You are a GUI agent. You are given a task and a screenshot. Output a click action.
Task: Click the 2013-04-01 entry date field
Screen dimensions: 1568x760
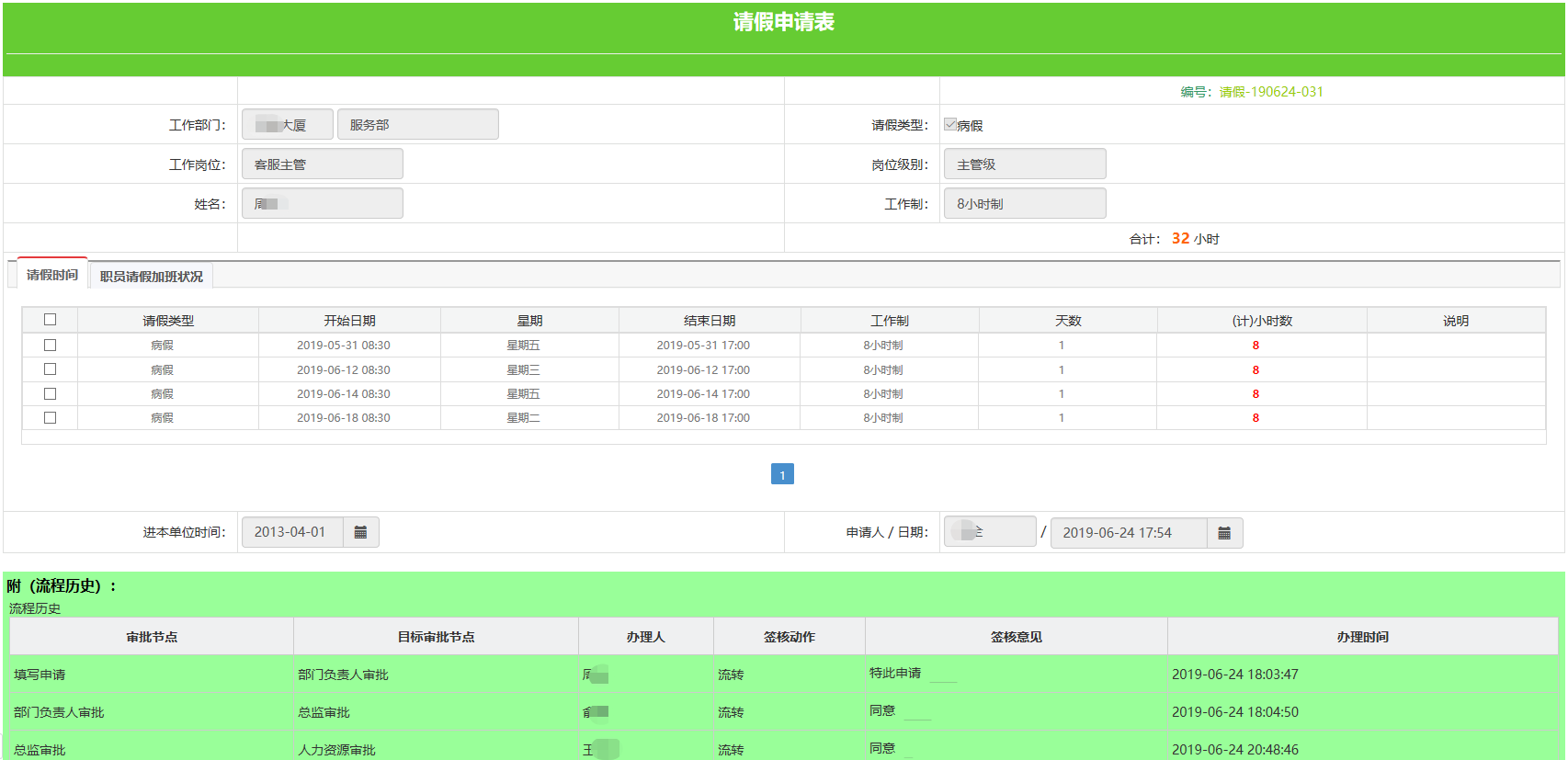[292, 532]
